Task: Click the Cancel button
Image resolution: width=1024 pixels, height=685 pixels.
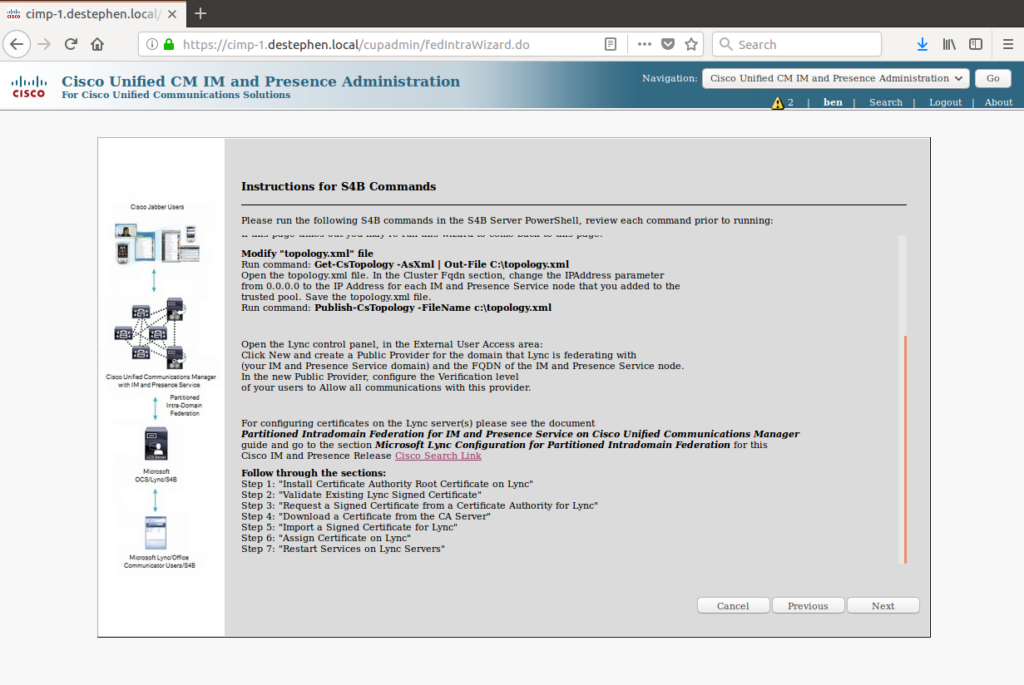Action: point(733,606)
